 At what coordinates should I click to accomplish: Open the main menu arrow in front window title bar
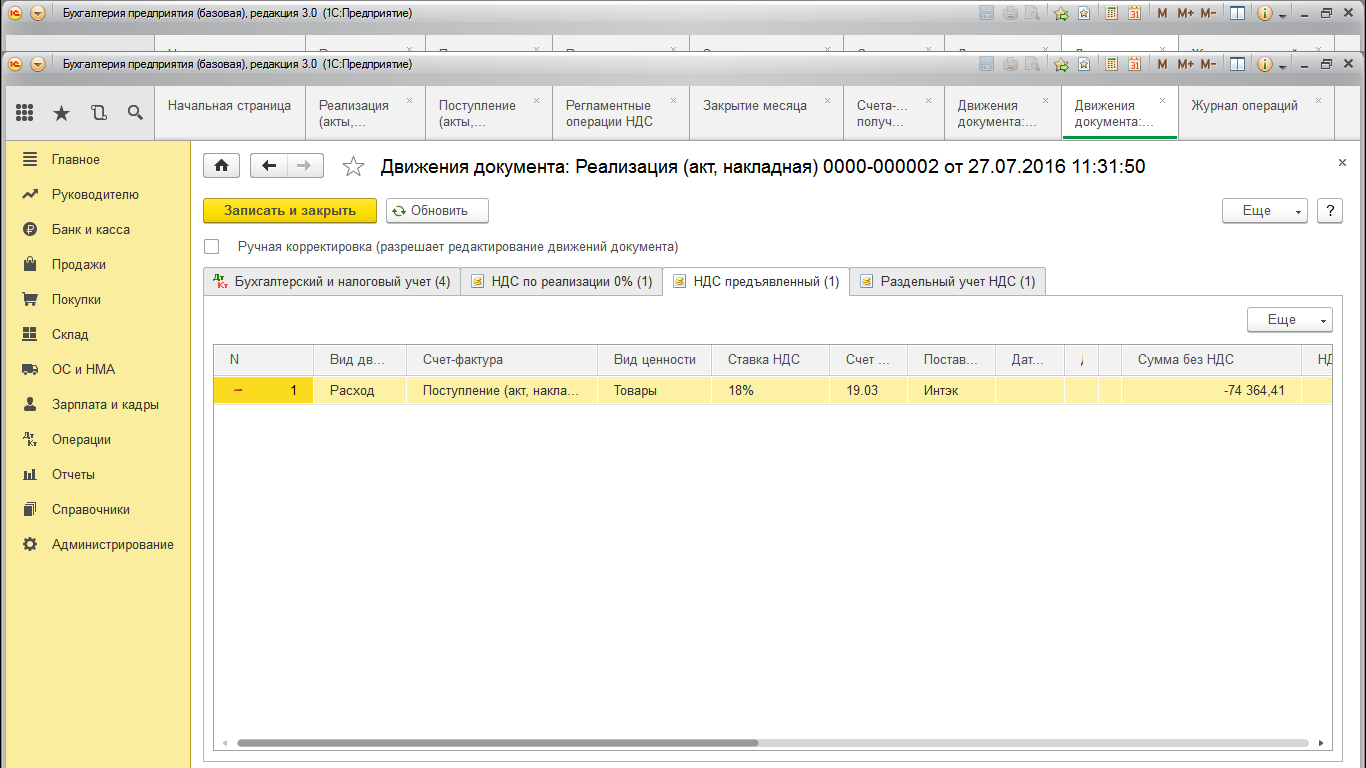38,64
